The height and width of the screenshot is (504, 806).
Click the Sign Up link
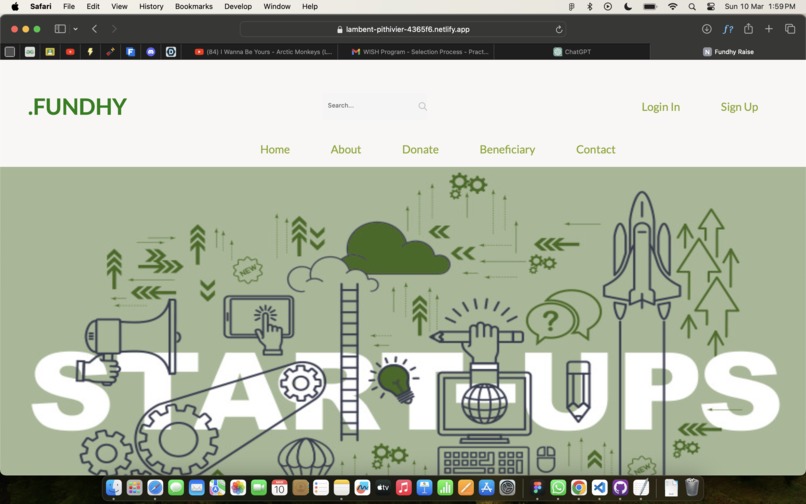[x=739, y=107]
